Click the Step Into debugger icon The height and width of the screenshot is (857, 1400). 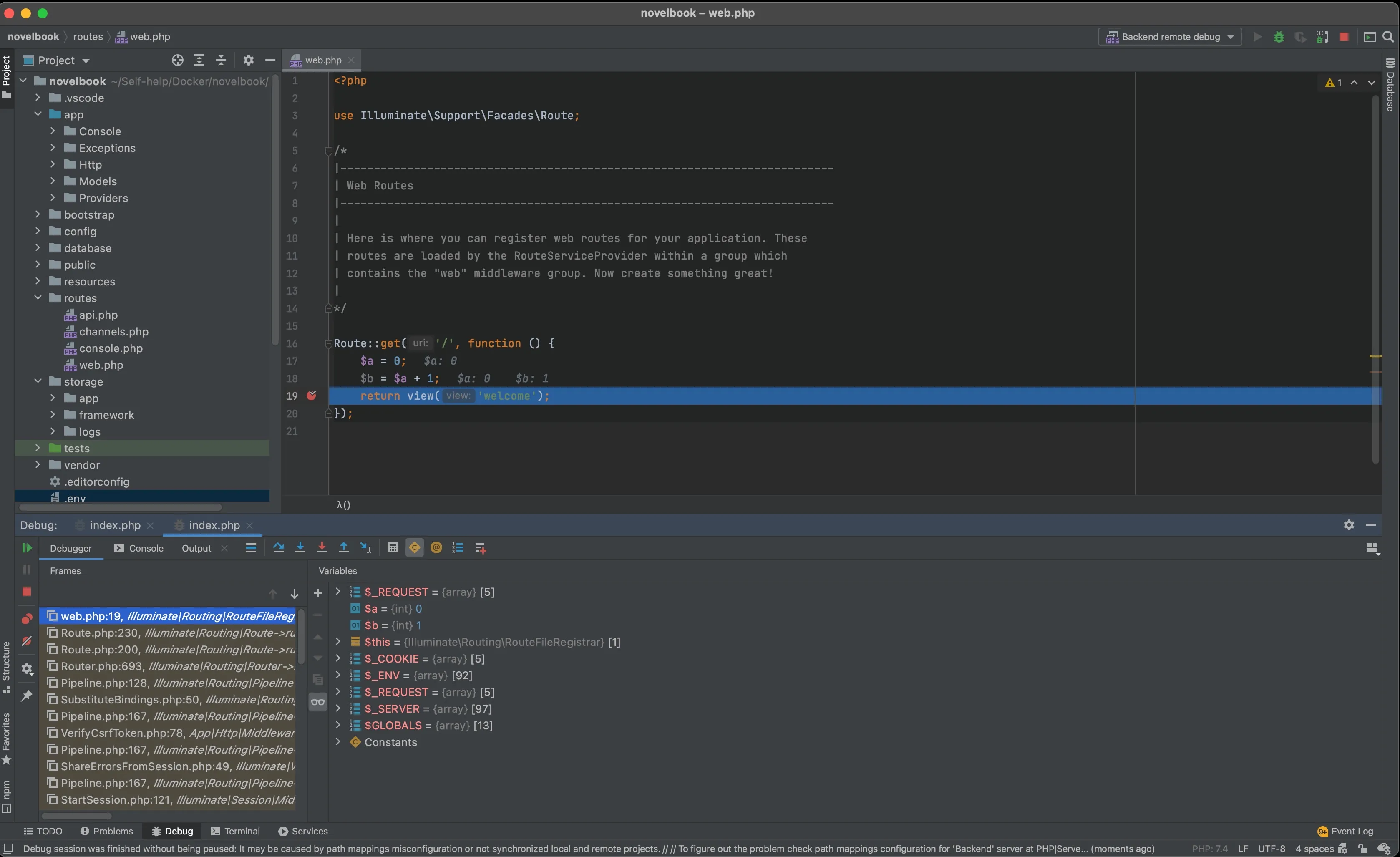[300, 548]
